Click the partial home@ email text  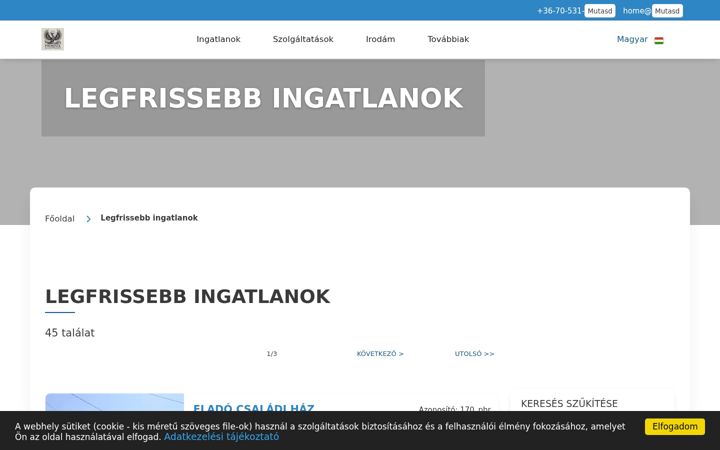coord(637,11)
